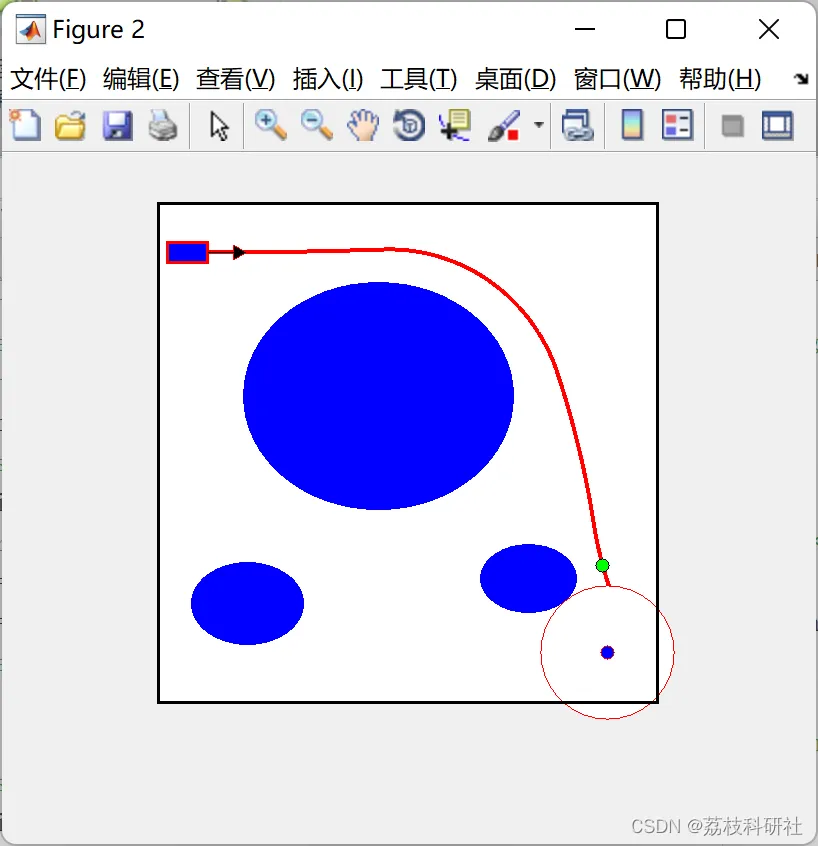The height and width of the screenshot is (846, 818).
Task: Print the figure with printer icon
Action: click(163, 126)
